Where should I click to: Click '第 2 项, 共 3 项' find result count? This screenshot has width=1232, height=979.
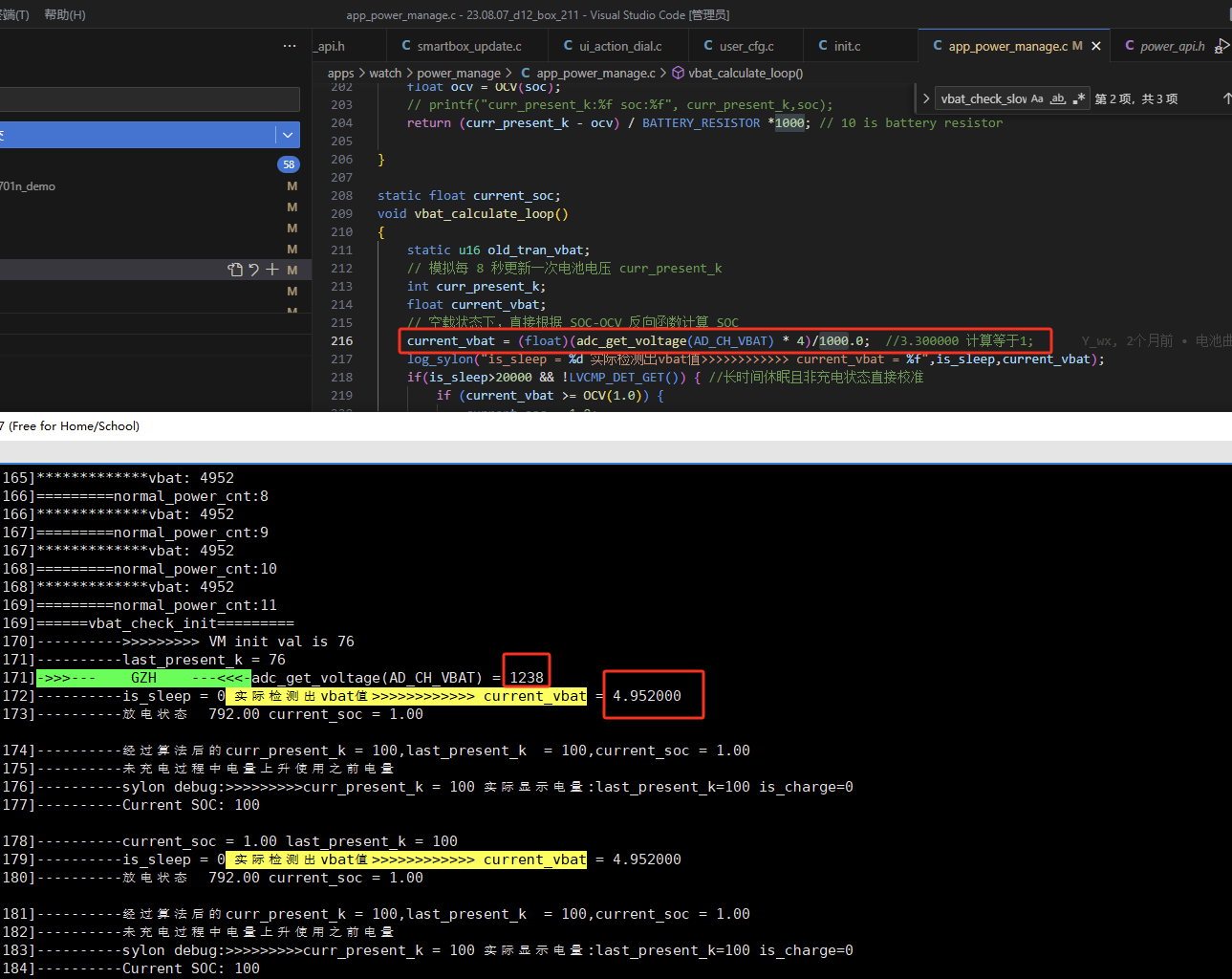pos(1135,98)
